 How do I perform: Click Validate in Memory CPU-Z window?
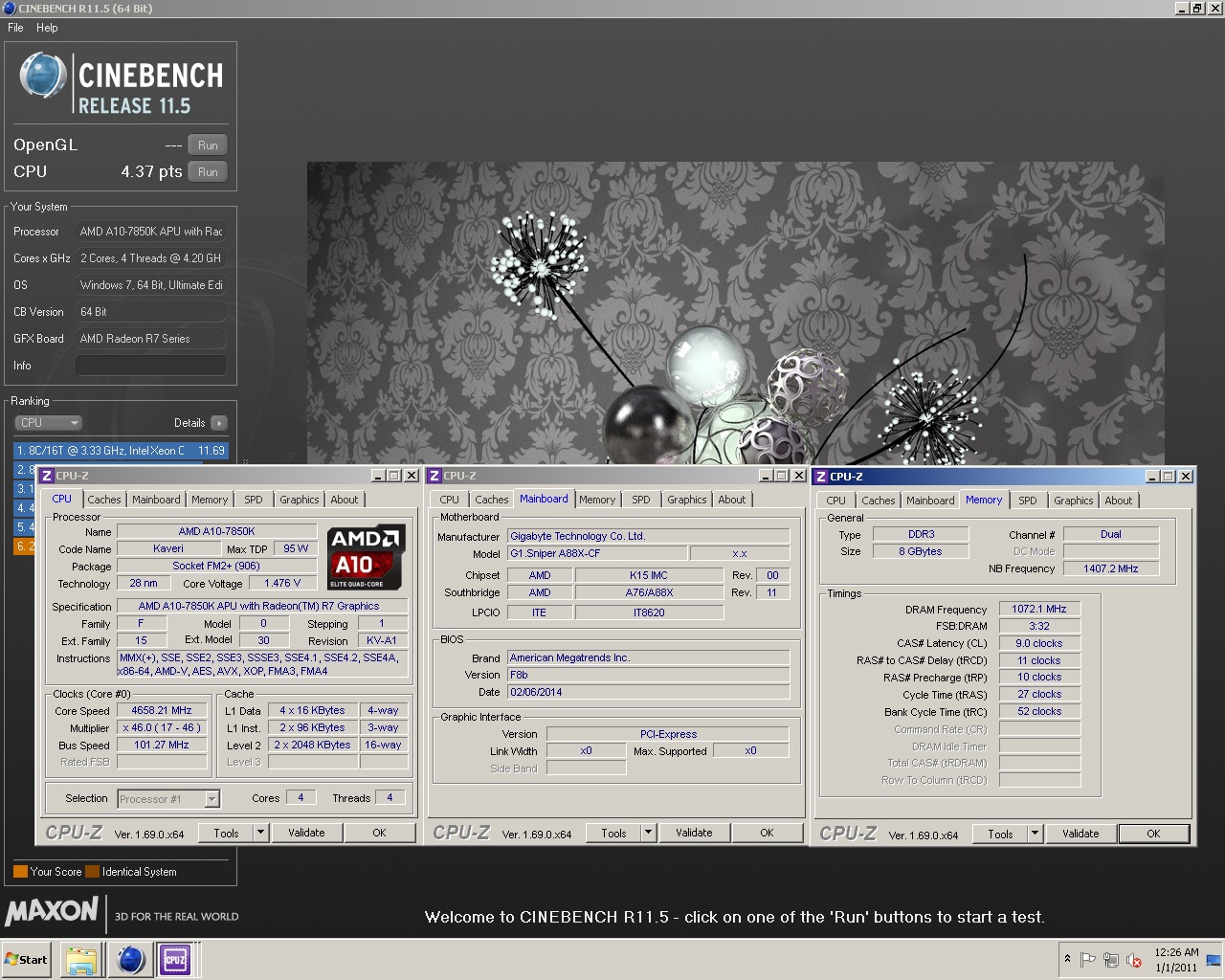click(x=1080, y=834)
